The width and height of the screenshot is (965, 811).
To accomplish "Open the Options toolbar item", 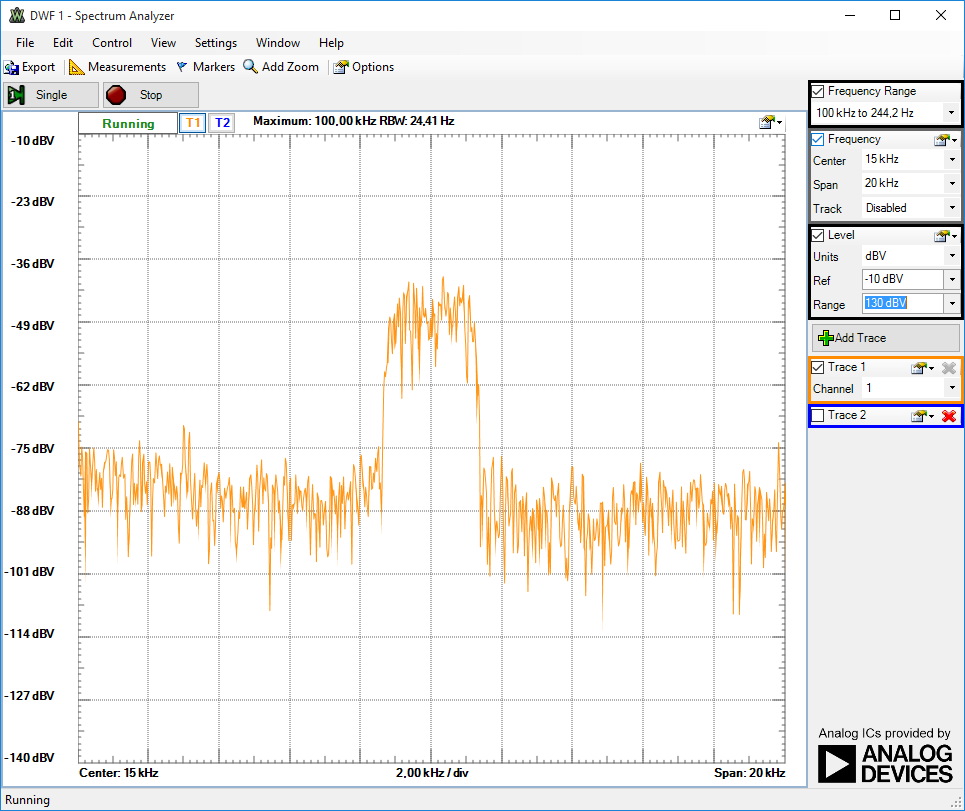I will [363, 67].
